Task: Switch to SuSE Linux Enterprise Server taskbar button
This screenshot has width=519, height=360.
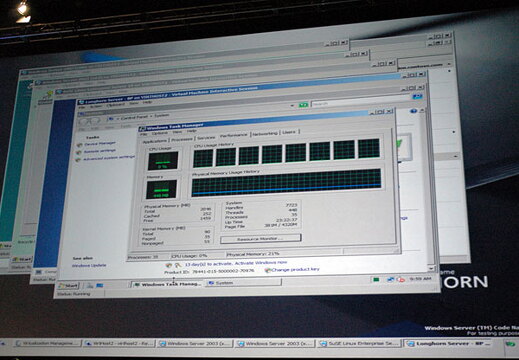Action: click(x=359, y=343)
